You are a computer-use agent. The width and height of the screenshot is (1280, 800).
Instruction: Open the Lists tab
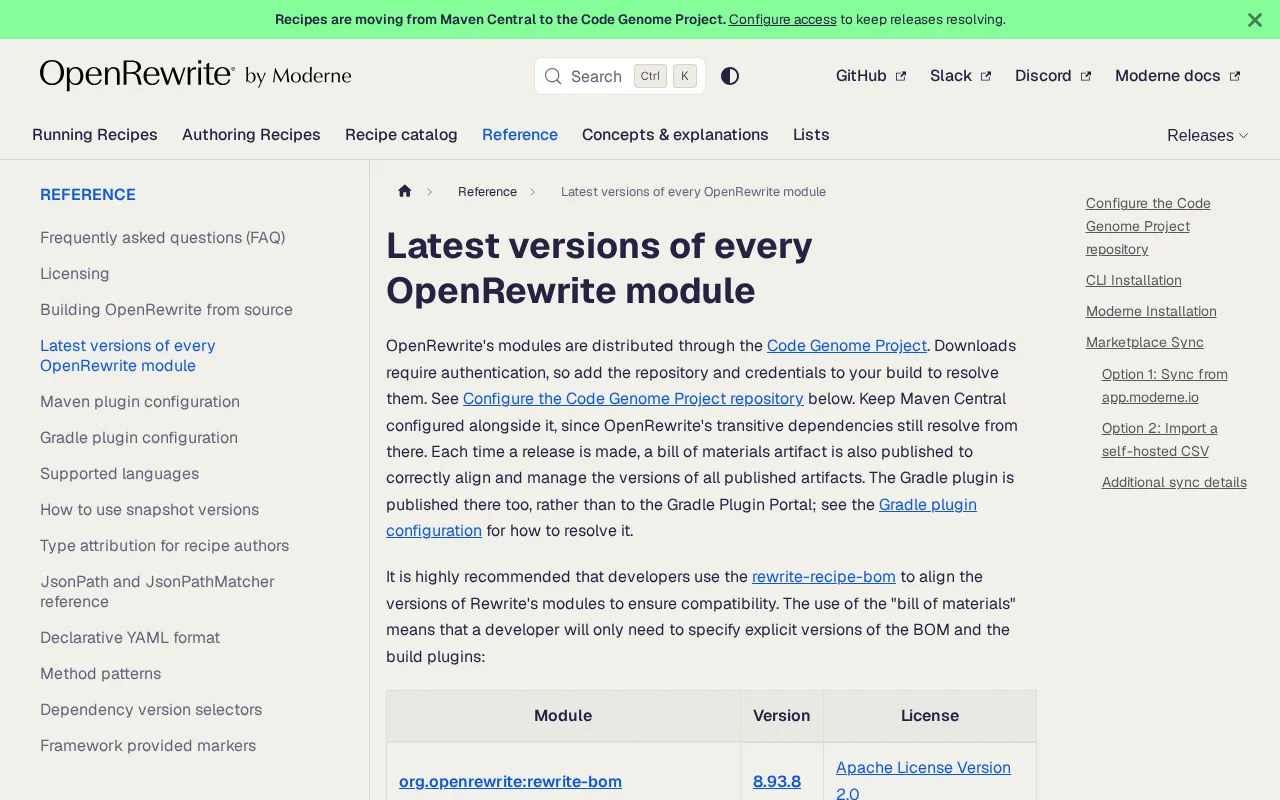[x=811, y=134]
